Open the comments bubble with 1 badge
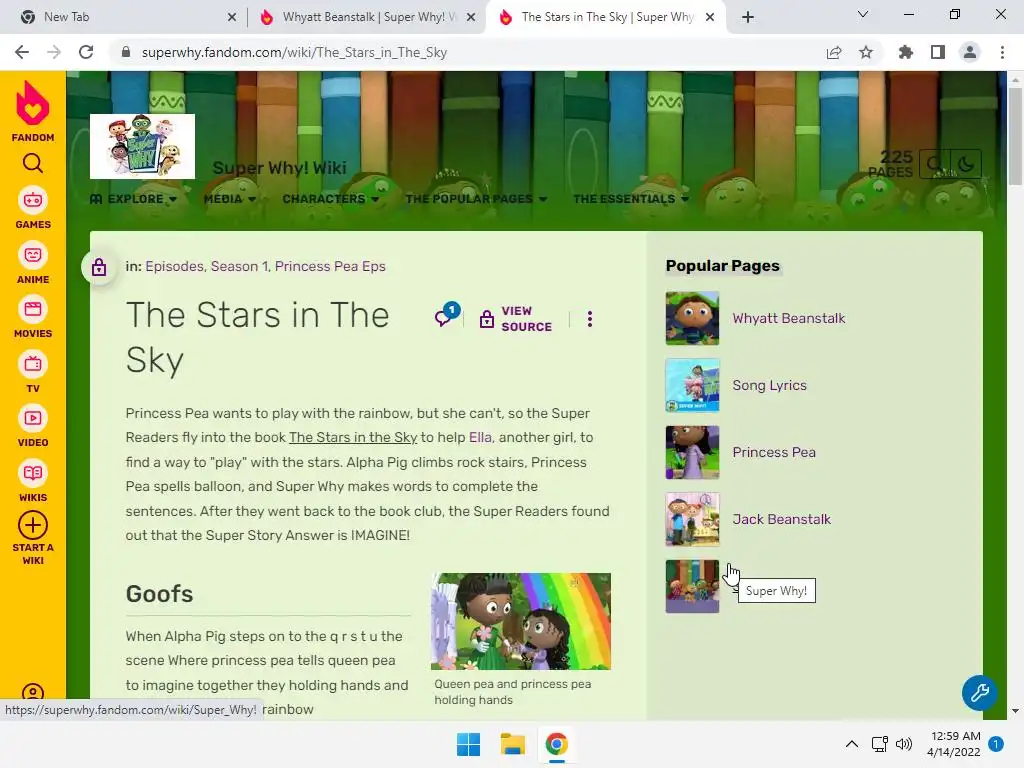 447,315
